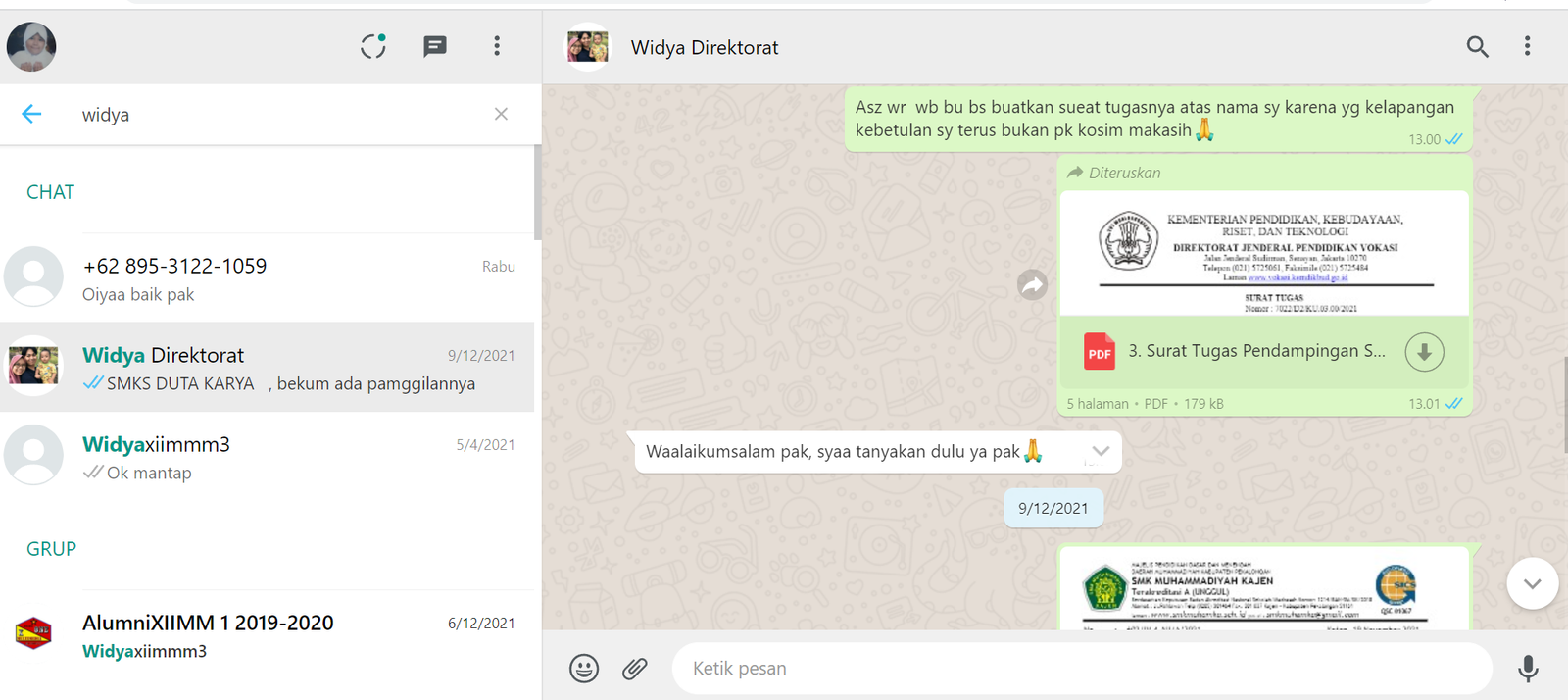1568x700 pixels.
Task: Open Widya Direktorat contact photo in header
Action: coord(588,46)
